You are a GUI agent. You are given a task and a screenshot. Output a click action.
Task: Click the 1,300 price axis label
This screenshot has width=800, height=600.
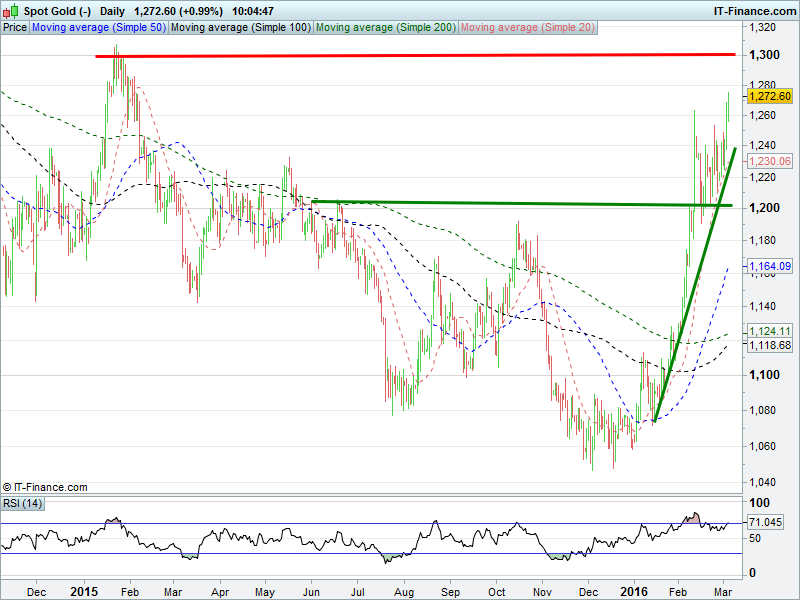[764, 55]
